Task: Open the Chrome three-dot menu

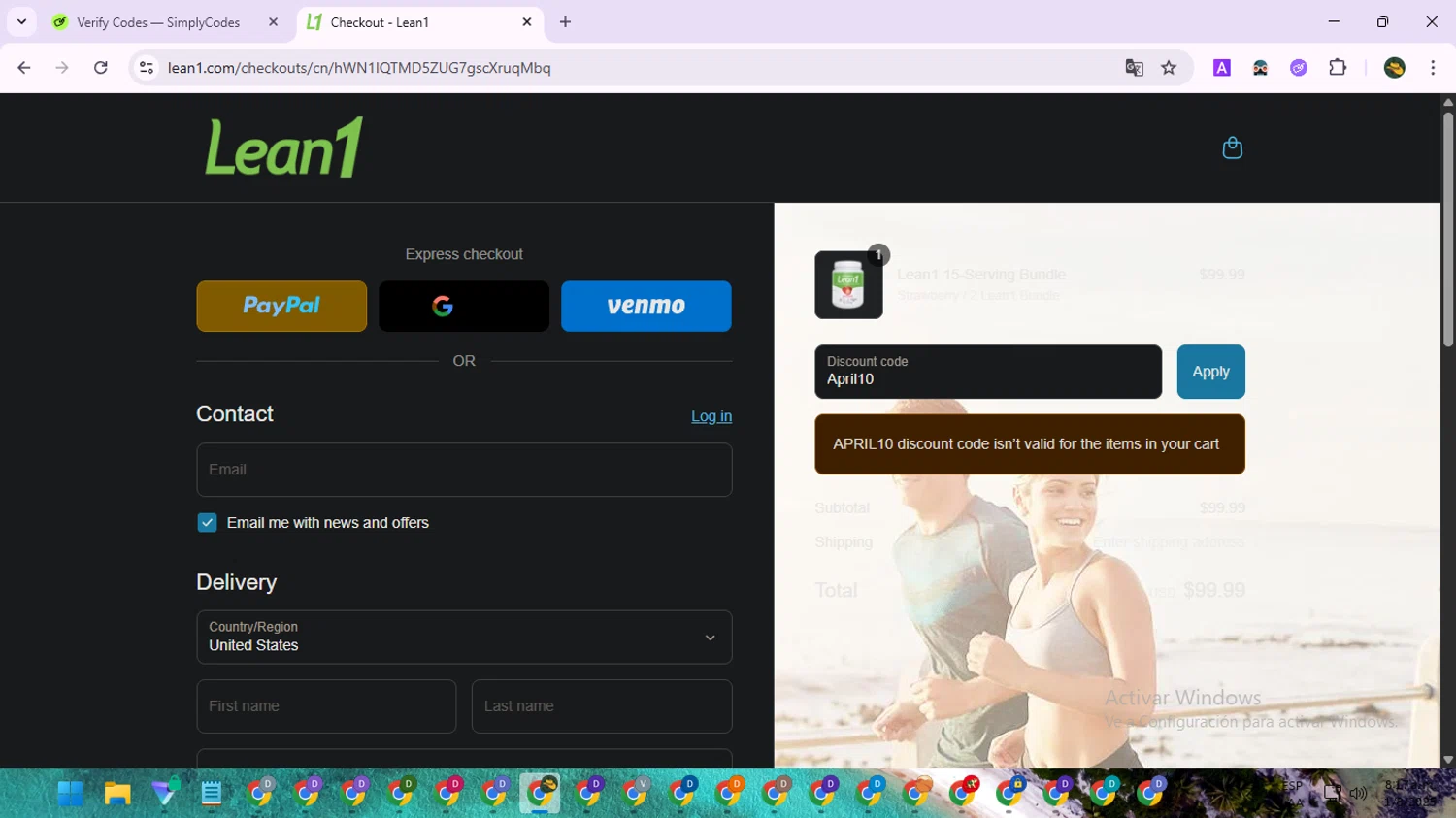Action: (1433, 68)
